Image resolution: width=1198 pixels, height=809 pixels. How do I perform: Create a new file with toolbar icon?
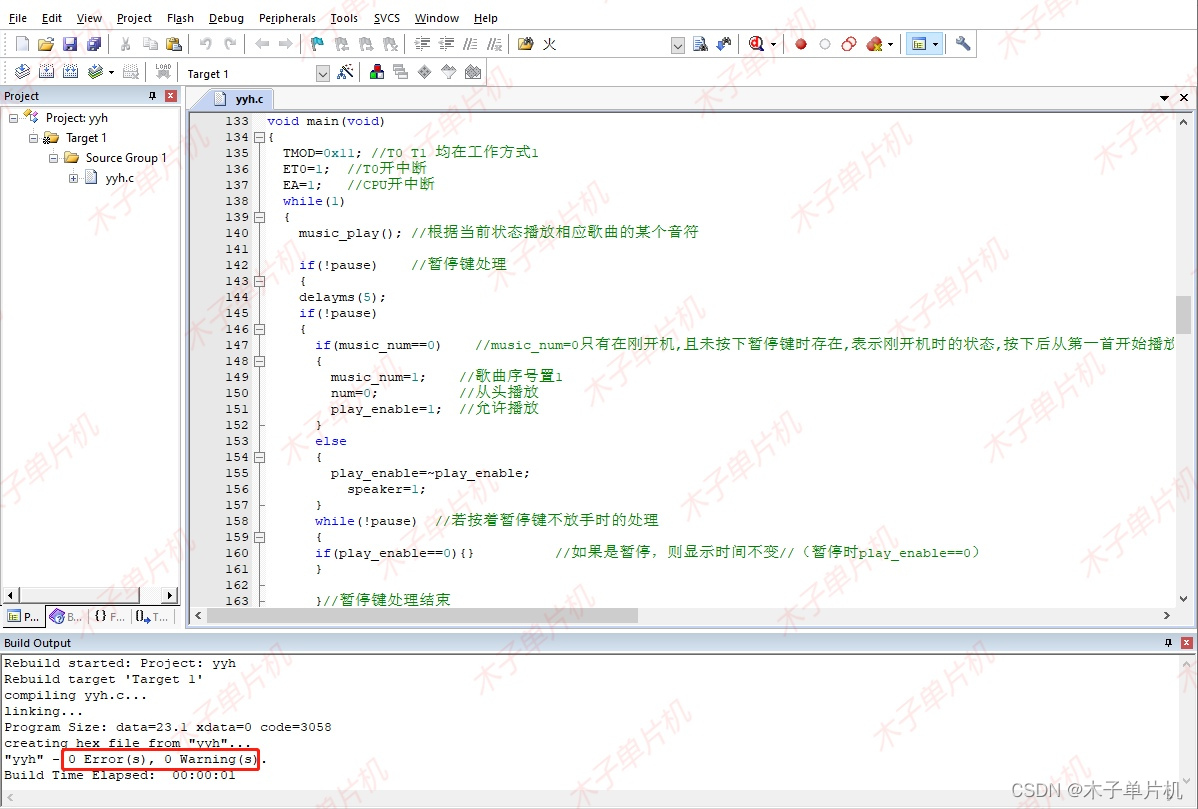click(x=23, y=44)
